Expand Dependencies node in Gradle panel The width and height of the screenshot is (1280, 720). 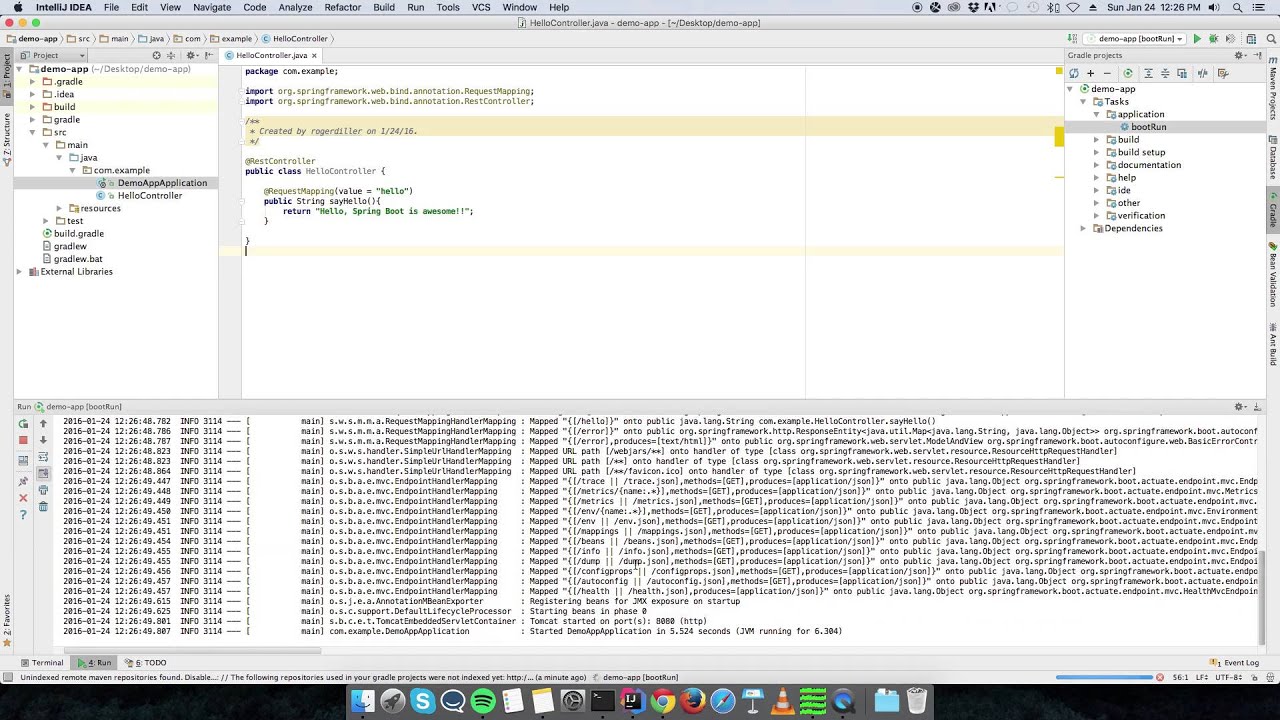(1083, 229)
